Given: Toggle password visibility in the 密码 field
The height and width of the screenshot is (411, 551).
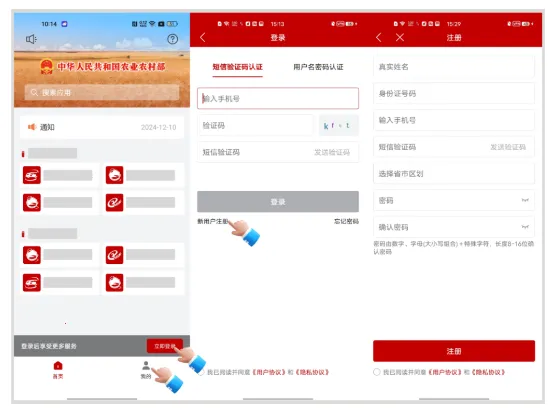Looking at the screenshot, I should (x=525, y=200).
